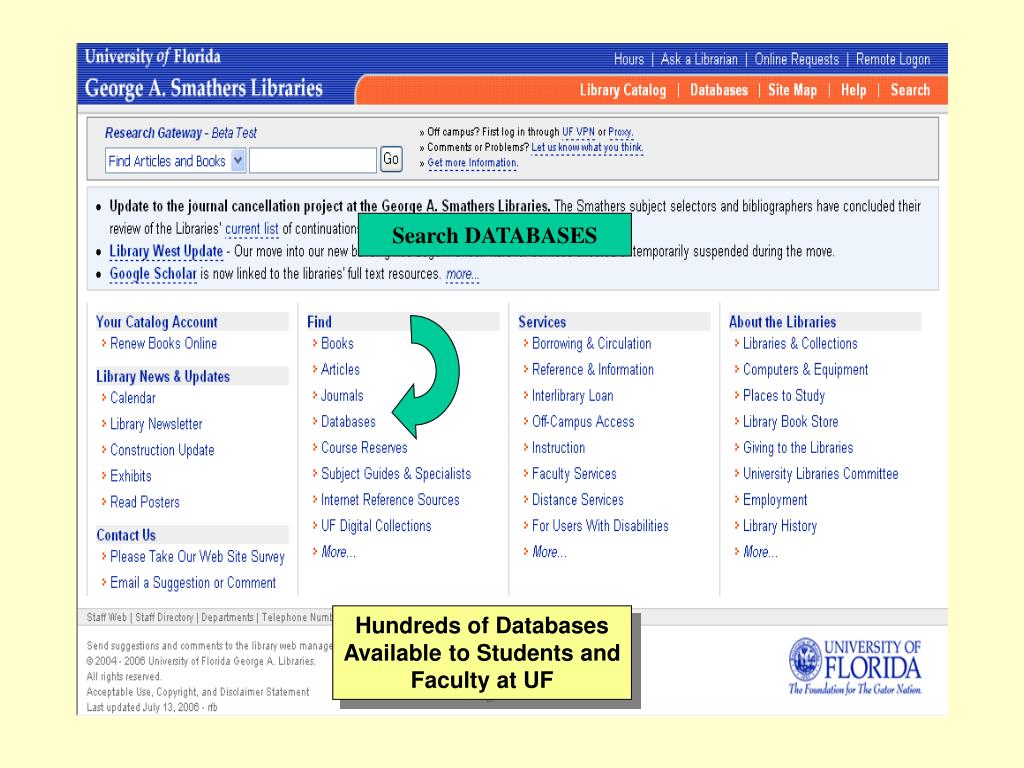Open Subject Guides & Specialists
Viewport: 1024px width, 768px height.
tap(396, 474)
